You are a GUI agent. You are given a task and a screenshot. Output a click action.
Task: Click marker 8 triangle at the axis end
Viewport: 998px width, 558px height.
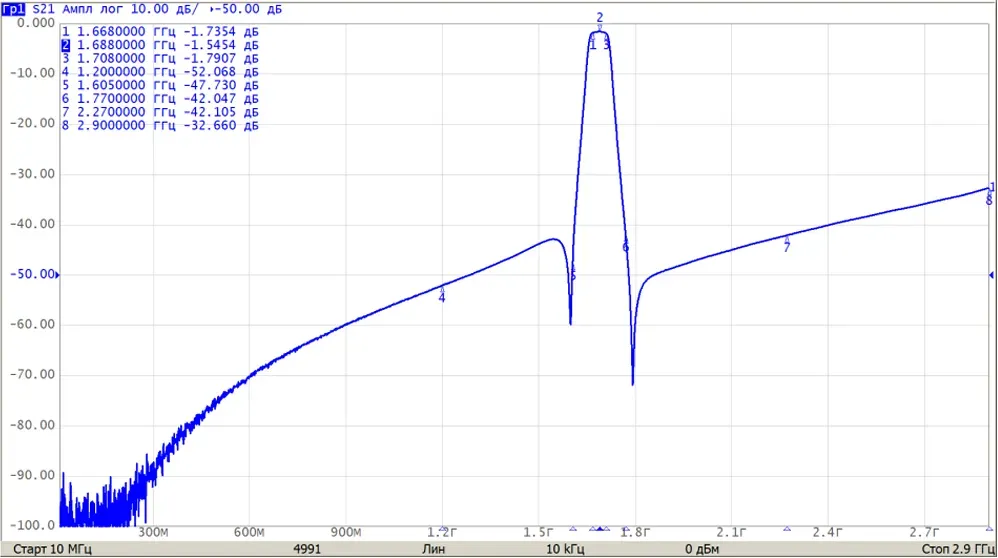pos(989,529)
